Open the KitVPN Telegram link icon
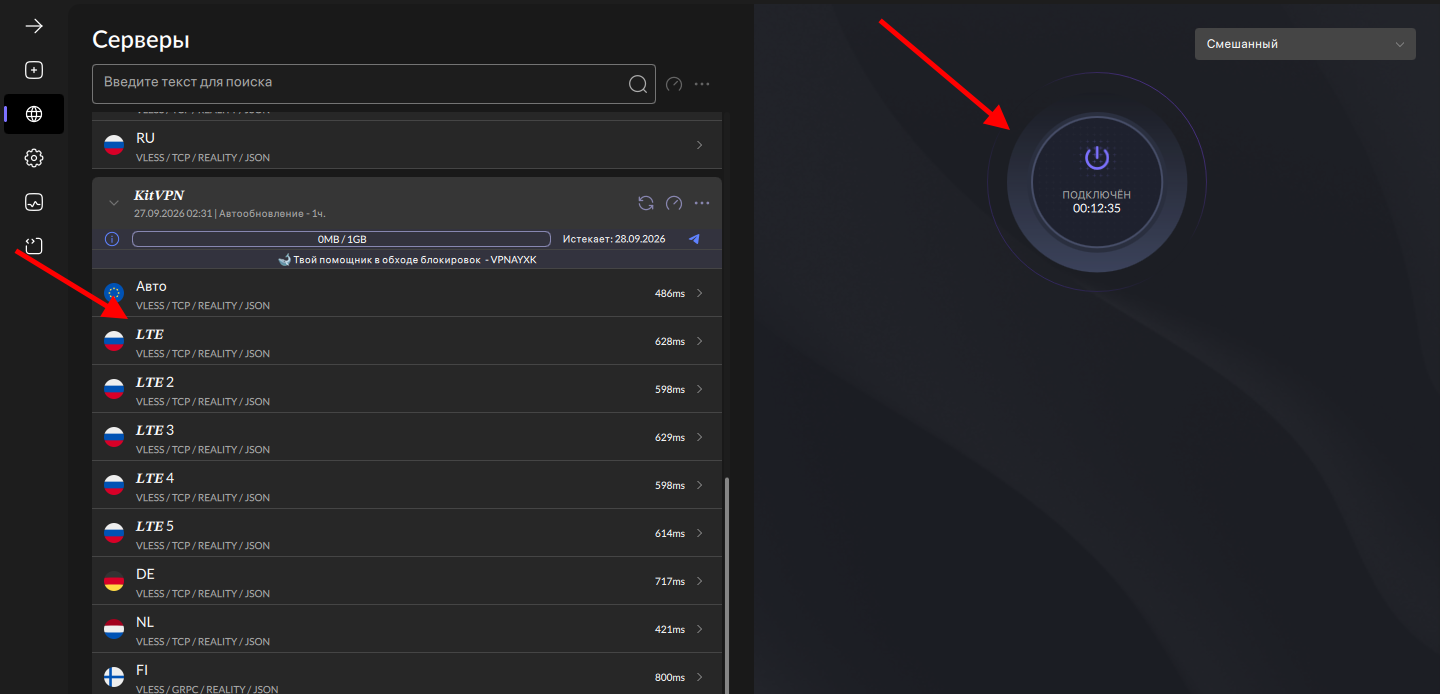Screen dimensions: 1440x694 tap(695, 239)
